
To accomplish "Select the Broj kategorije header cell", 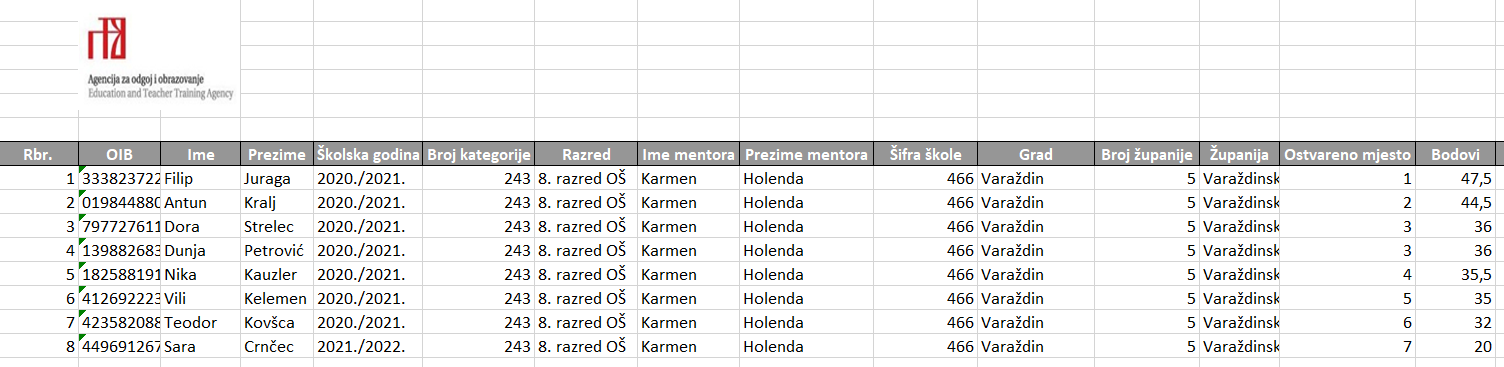I will click(x=478, y=155).
